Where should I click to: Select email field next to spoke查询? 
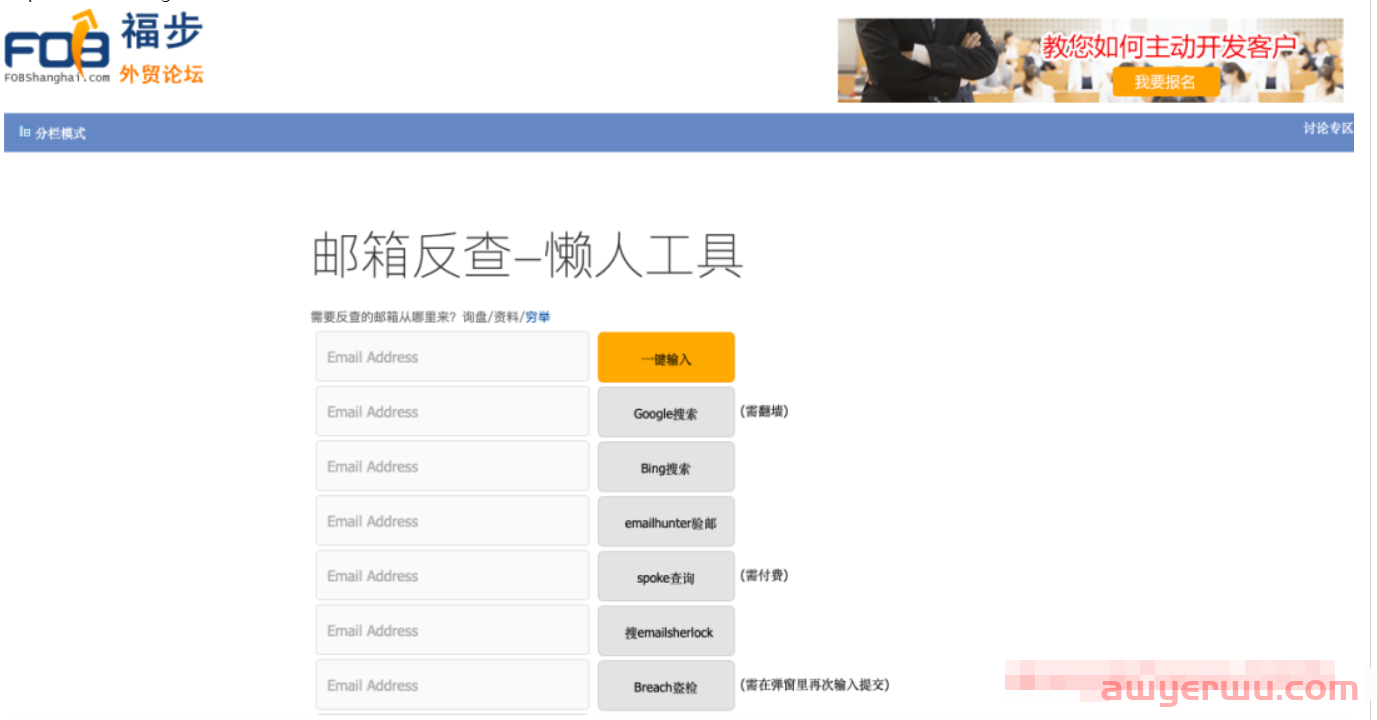452,576
